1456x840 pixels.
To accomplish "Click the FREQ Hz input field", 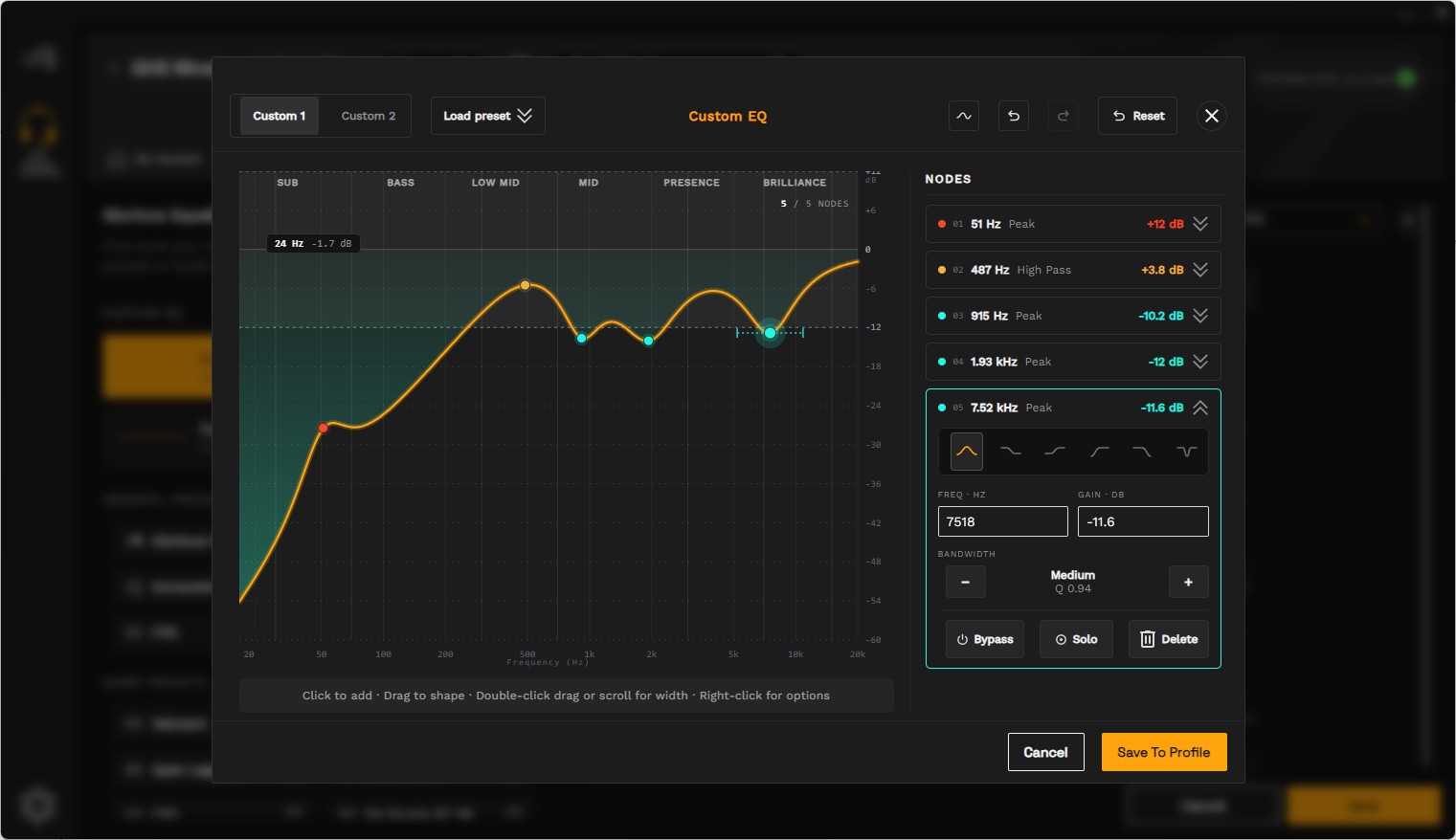I will [1002, 521].
